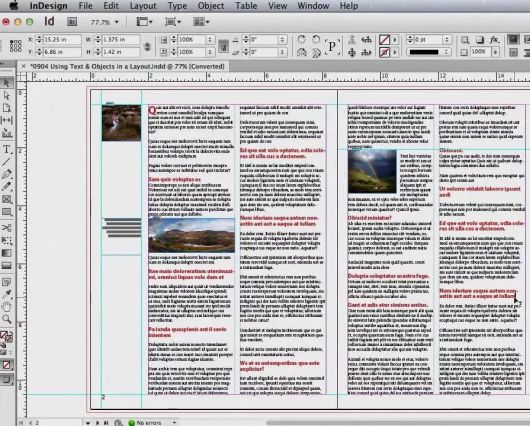
Task: Expand the stroke color flyout arrow
Action: pyautogui.click(x=395, y=52)
